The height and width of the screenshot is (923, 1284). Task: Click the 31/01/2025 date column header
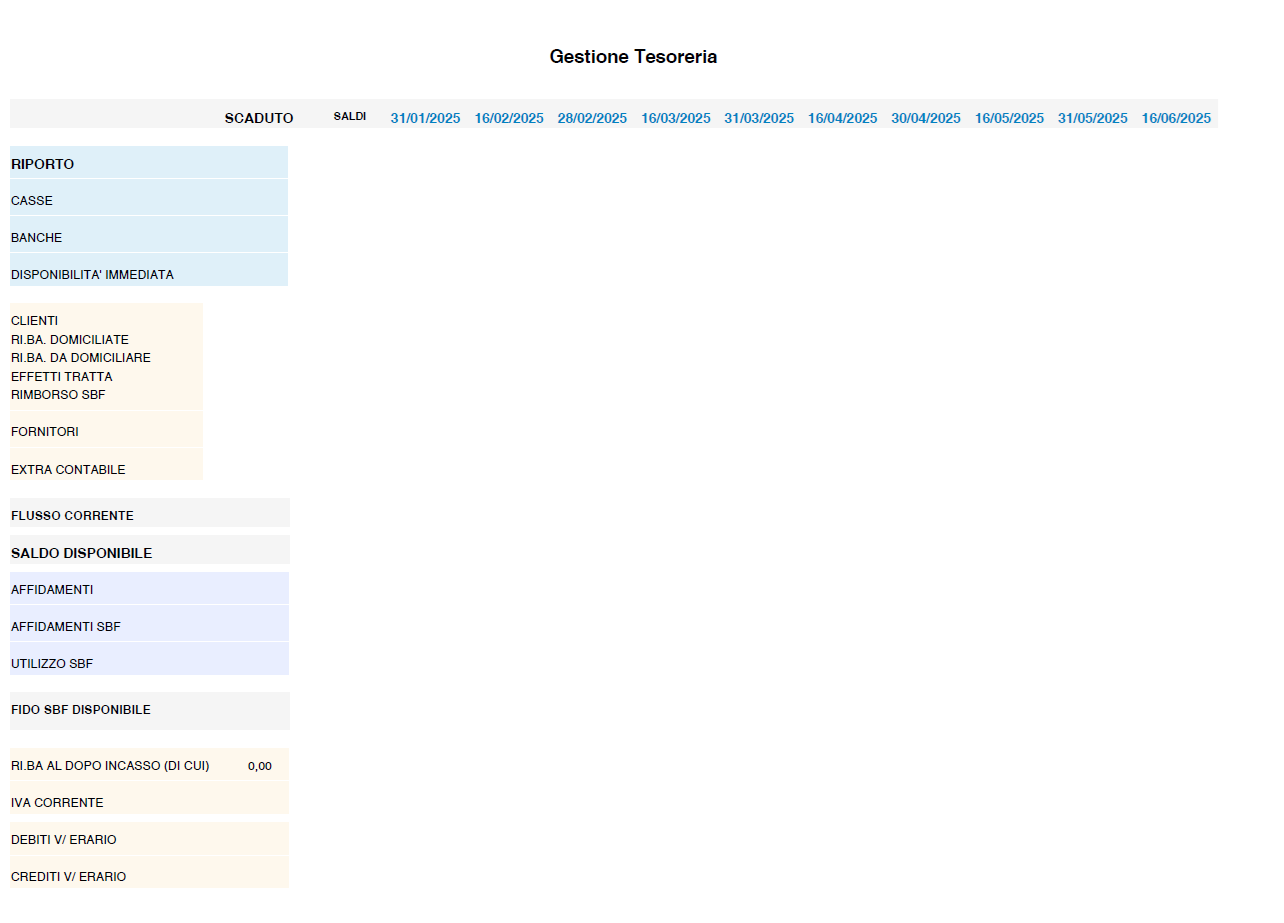click(x=425, y=118)
